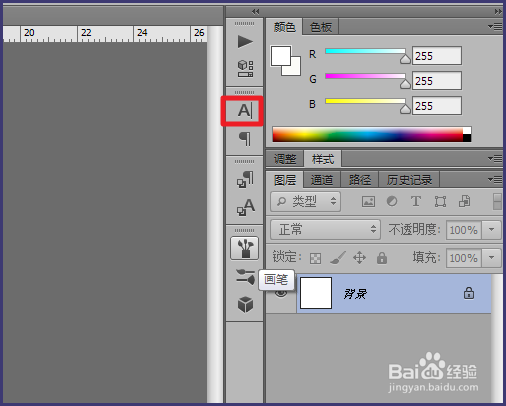506x406 pixels.
Task: Pick a color from the spectrum ramp
Action: (x=368, y=134)
